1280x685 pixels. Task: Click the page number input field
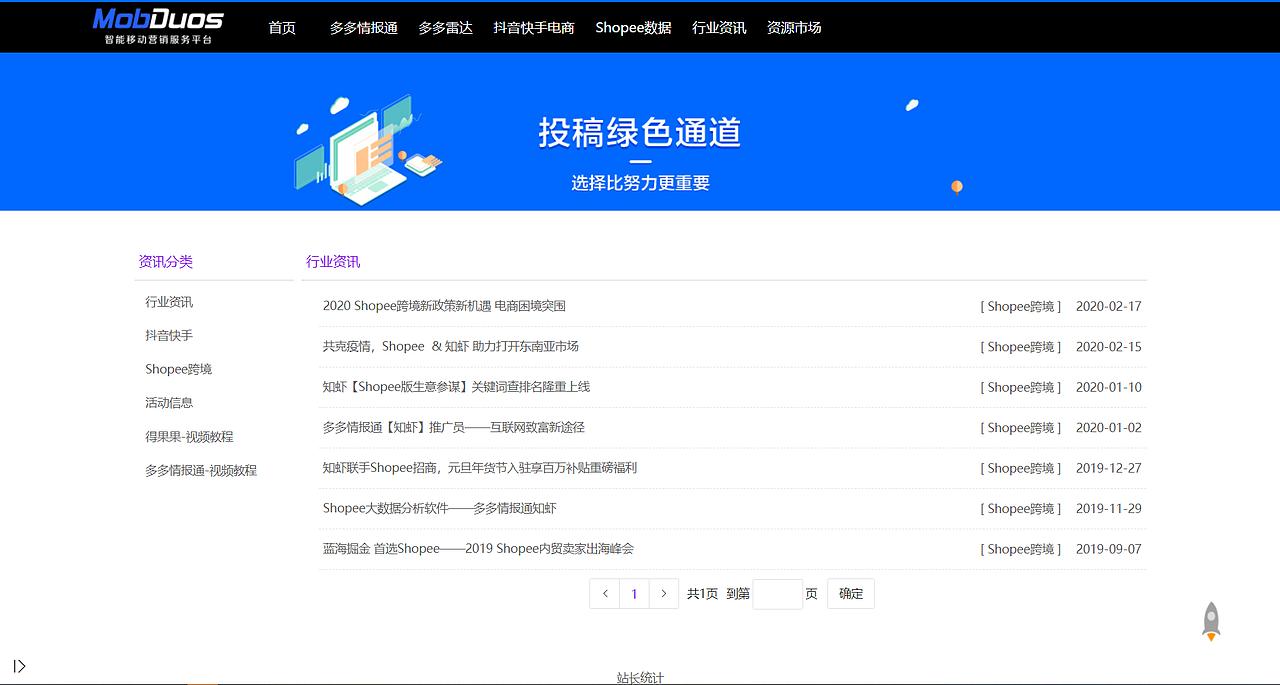click(777, 593)
